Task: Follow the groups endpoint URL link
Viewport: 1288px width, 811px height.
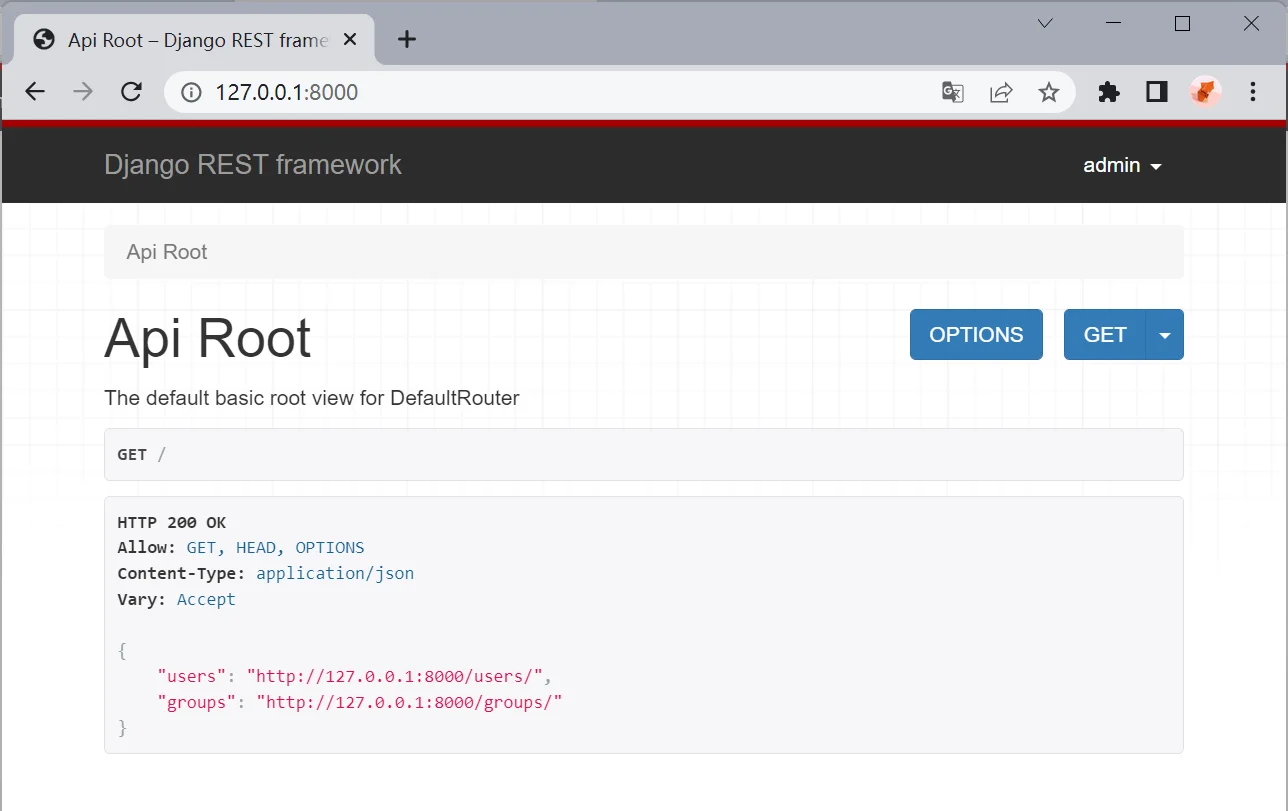Action: pyautogui.click(x=409, y=702)
